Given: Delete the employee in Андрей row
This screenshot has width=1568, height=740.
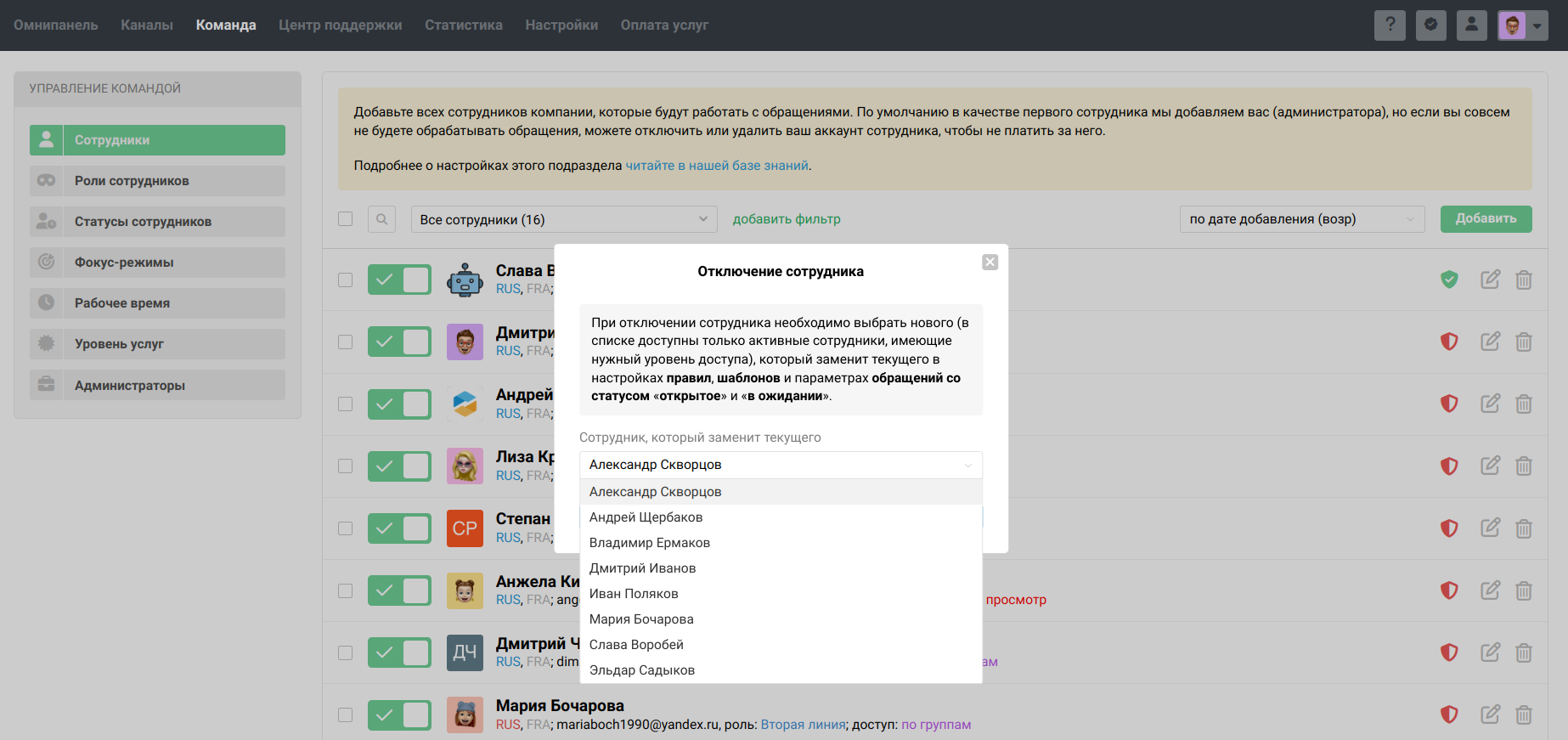Looking at the screenshot, I should pyautogui.click(x=1524, y=404).
